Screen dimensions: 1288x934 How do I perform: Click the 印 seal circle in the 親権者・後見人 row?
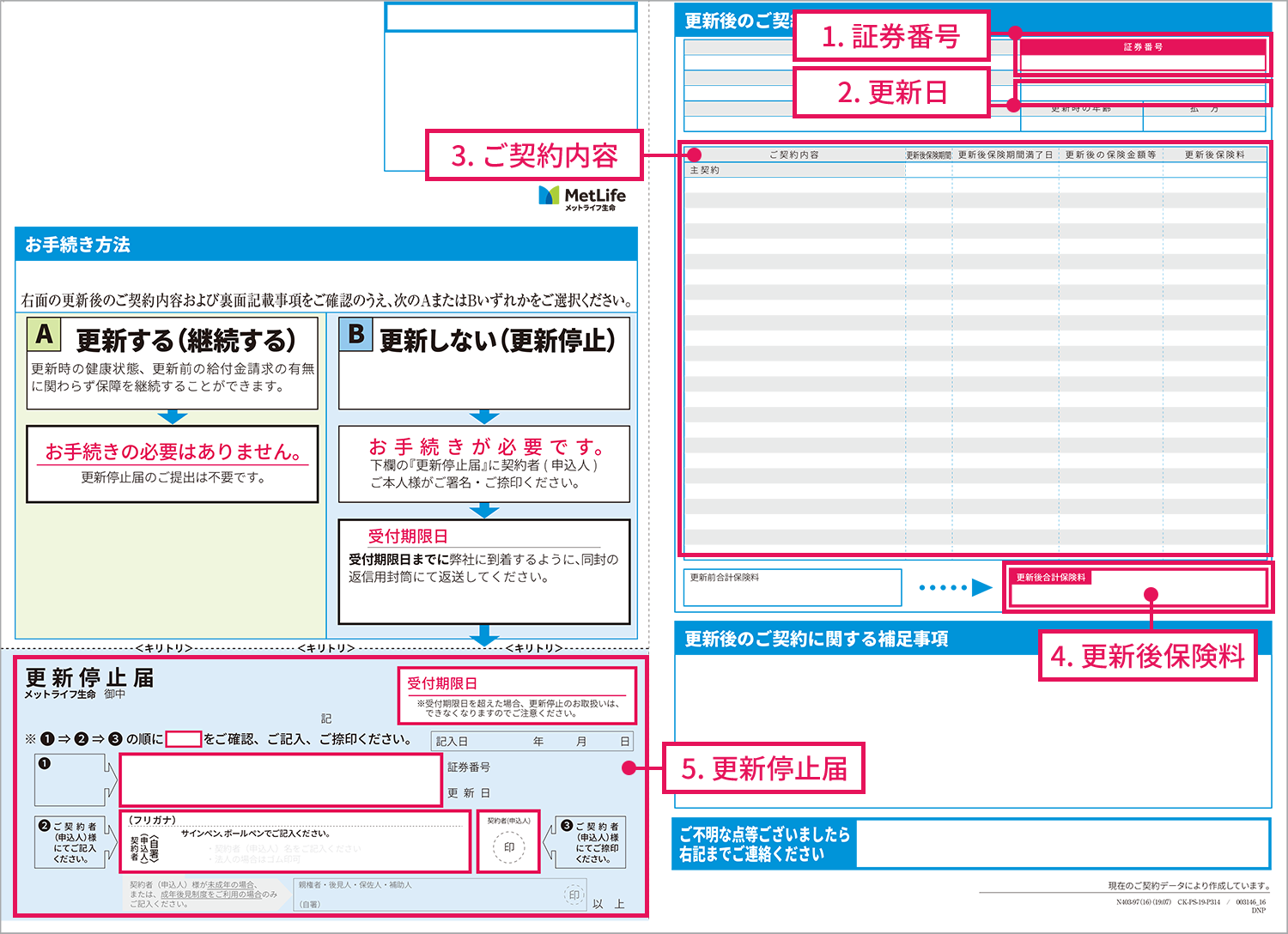(x=574, y=895)
